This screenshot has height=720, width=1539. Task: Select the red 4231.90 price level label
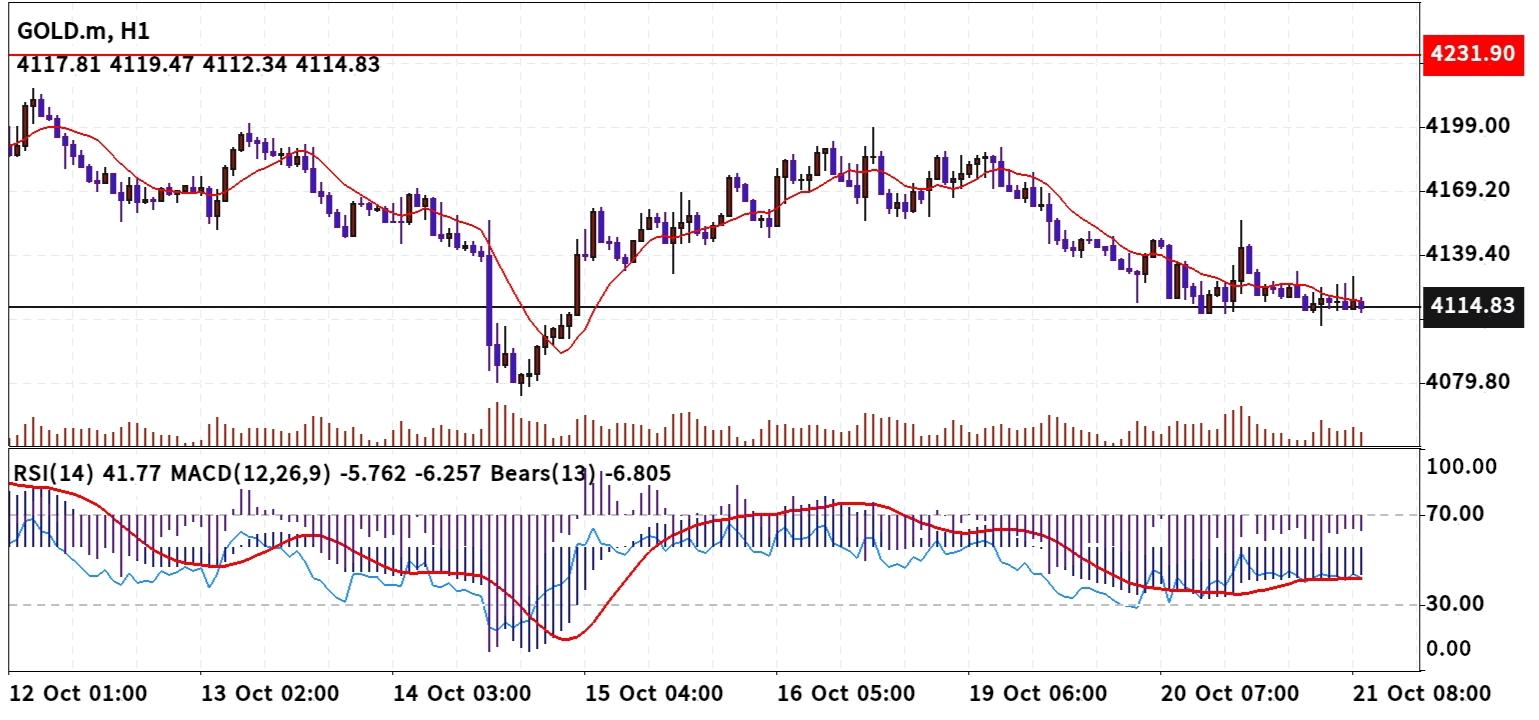coord(1472,53)
